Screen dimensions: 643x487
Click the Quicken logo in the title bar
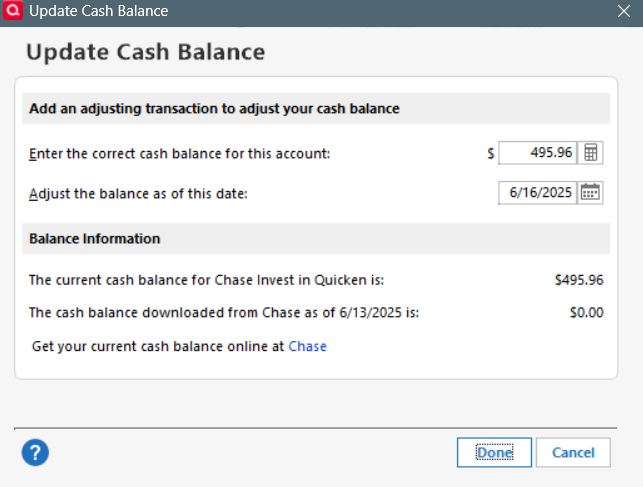tap(12, 11)
